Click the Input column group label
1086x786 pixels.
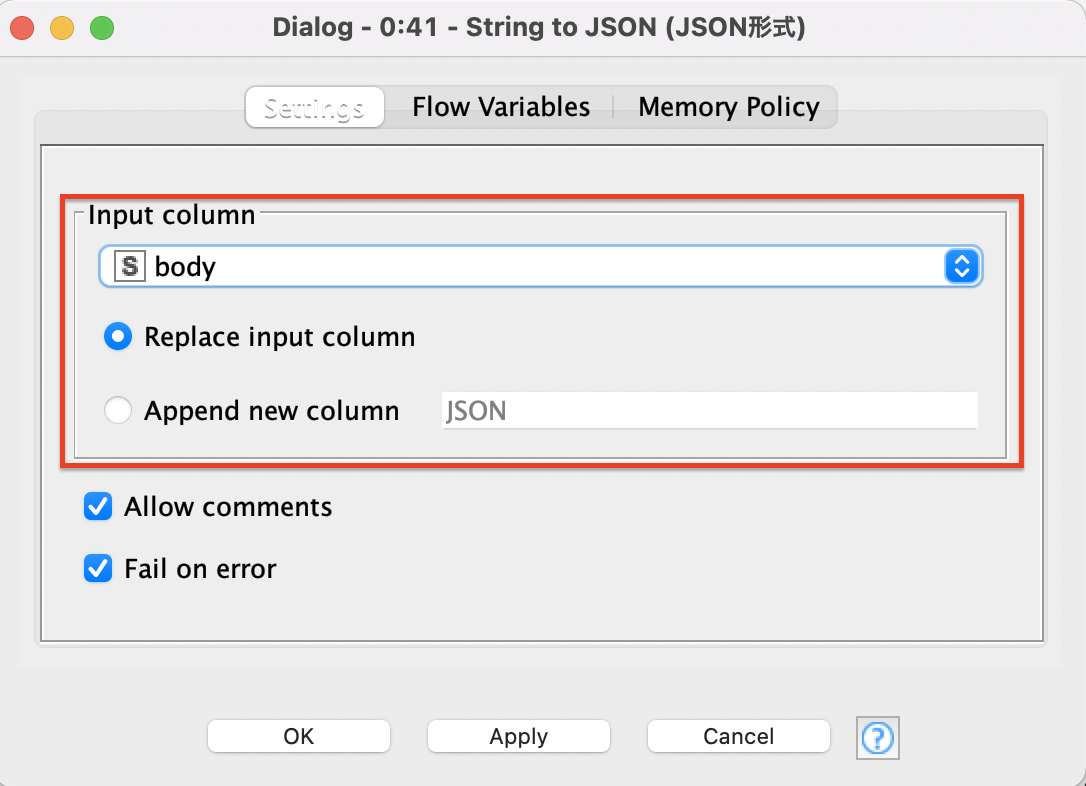(172, 215)
